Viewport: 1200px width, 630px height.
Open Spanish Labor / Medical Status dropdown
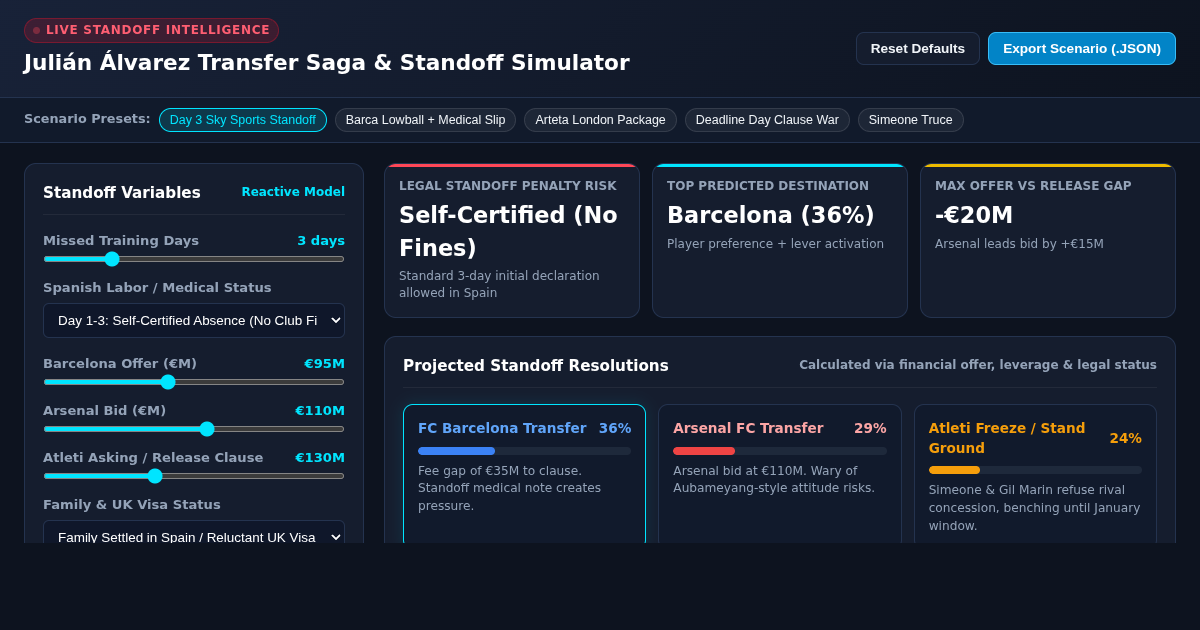194,320
